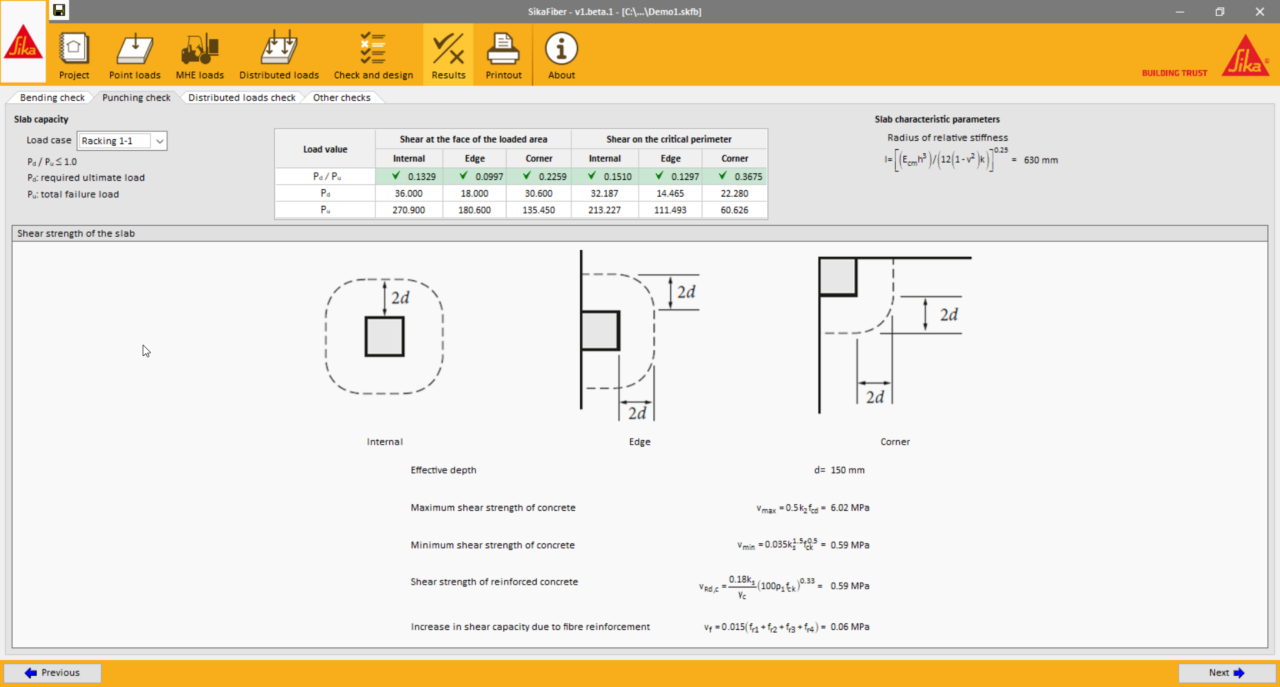The height and width of the screenshot is (687, 1280).
Task: Expand the Load case dropdown
Action: (x=159, y=141)
